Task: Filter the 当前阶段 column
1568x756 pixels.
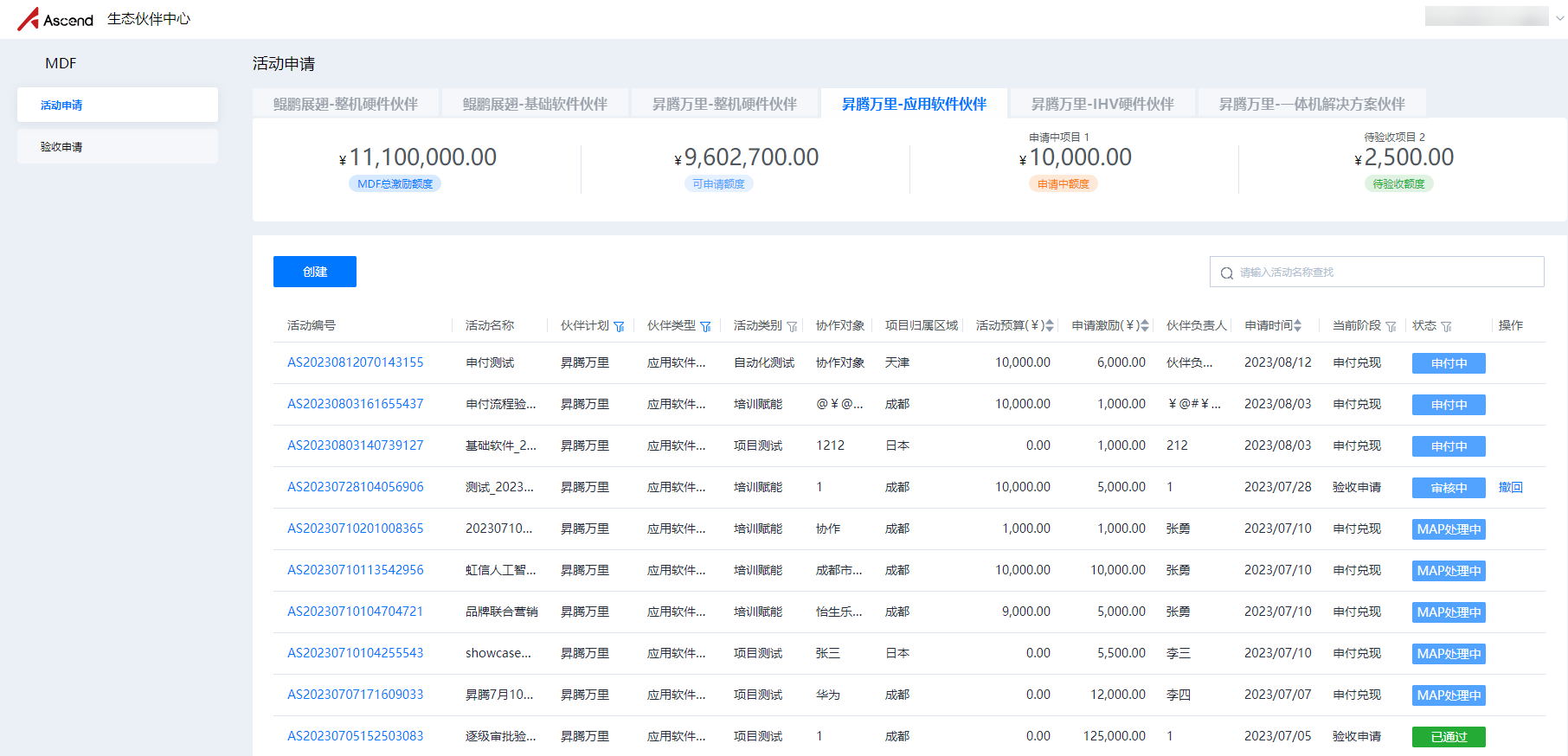Action: pyautogui.click(x=1391, y=327)
